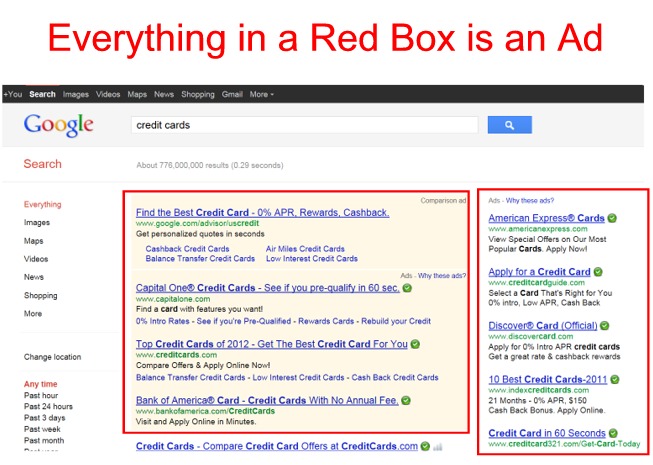
Task: Click green checkmark beside Apply for a Credit Card
Action: coord(598,272)
